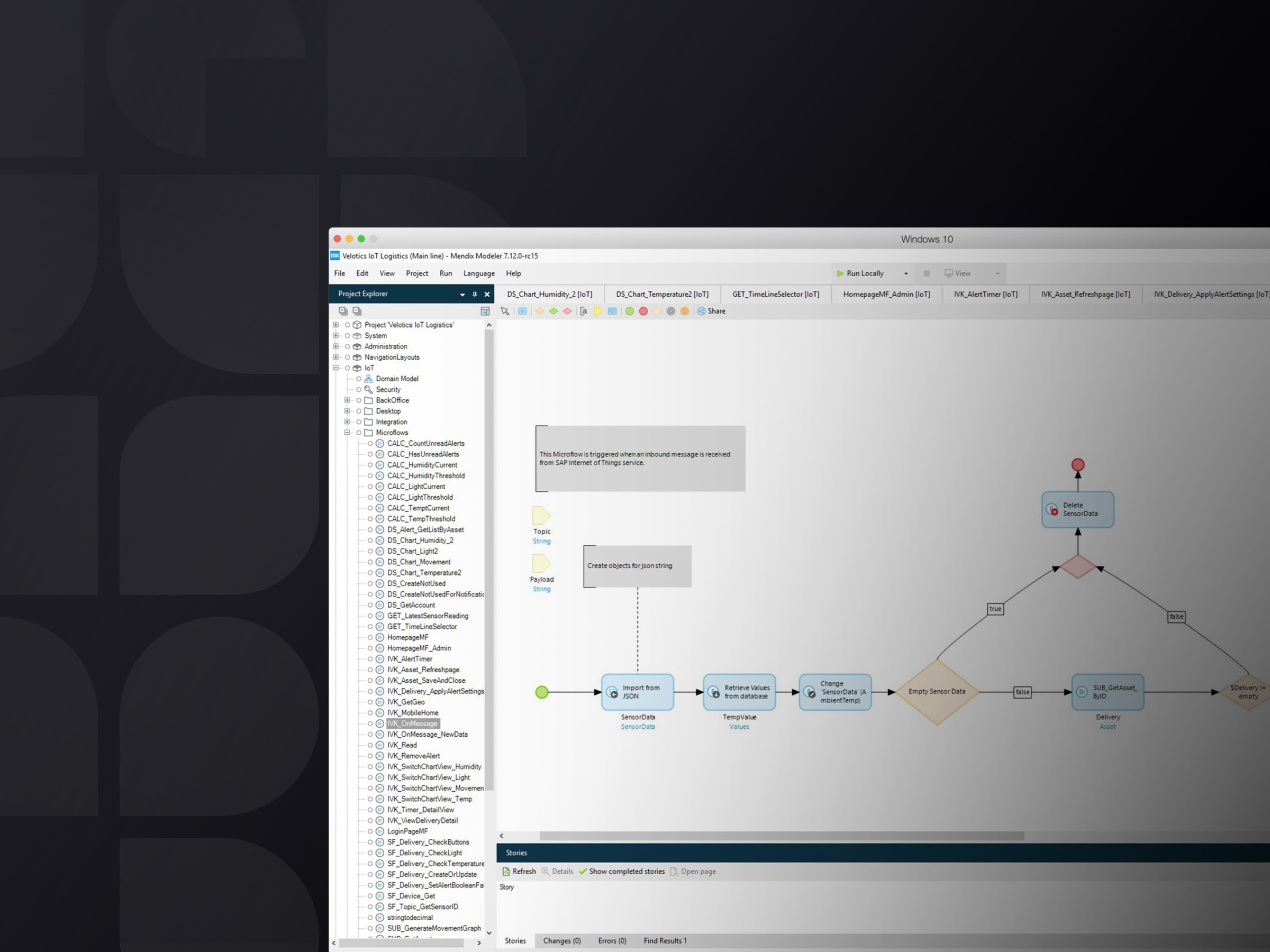Select the red end event icon
The width and height of the screenshot is (1270, 952).
pyautogui.click(x=643, y=311)
